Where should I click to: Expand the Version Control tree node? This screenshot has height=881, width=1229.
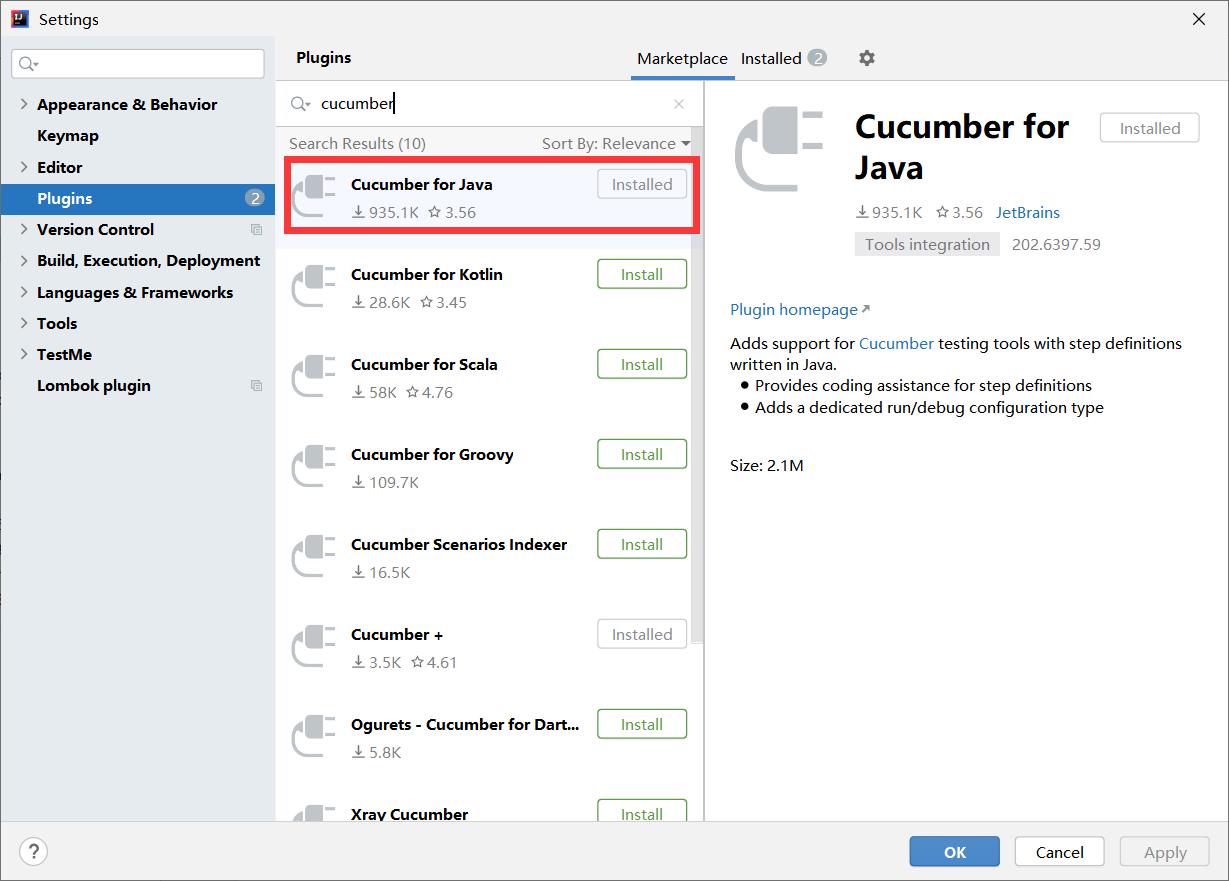[24, 229]
